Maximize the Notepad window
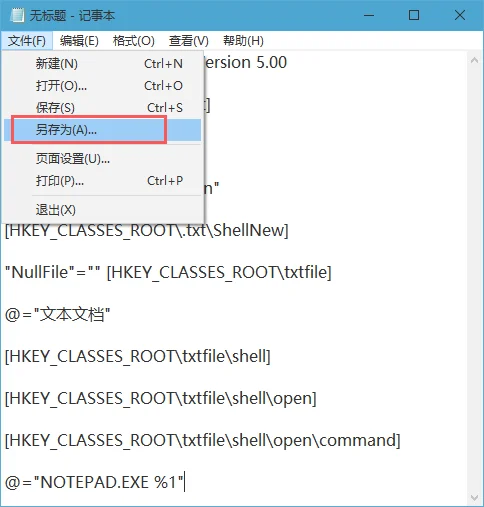 [414, 15]
